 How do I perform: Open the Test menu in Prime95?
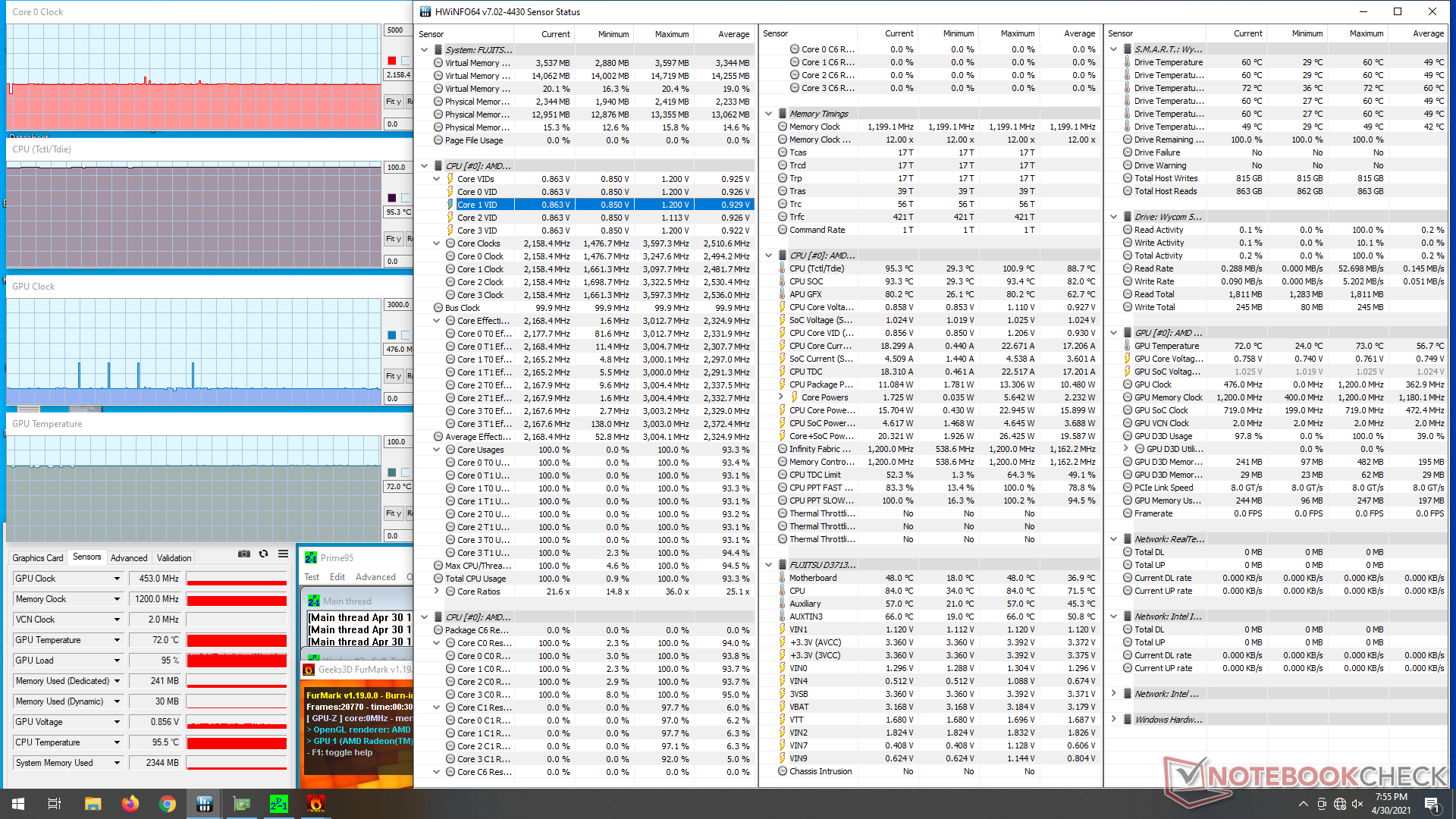click(x=312, y=577)
